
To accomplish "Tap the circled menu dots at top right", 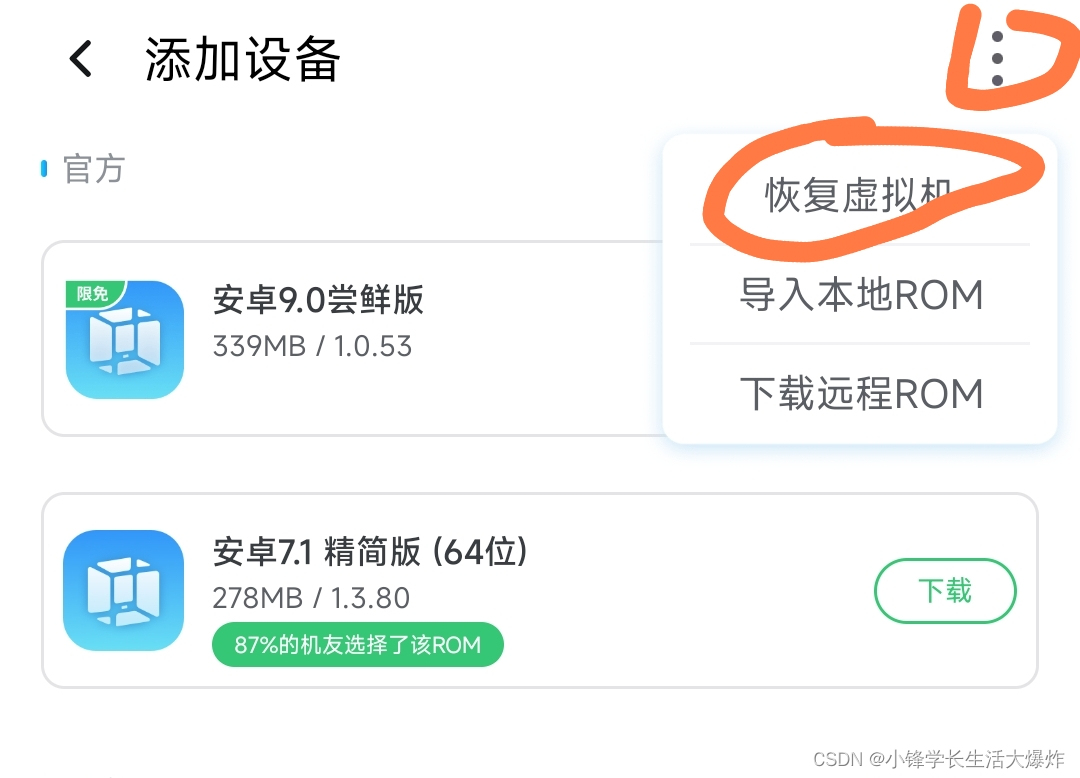I will pos(996,60).
